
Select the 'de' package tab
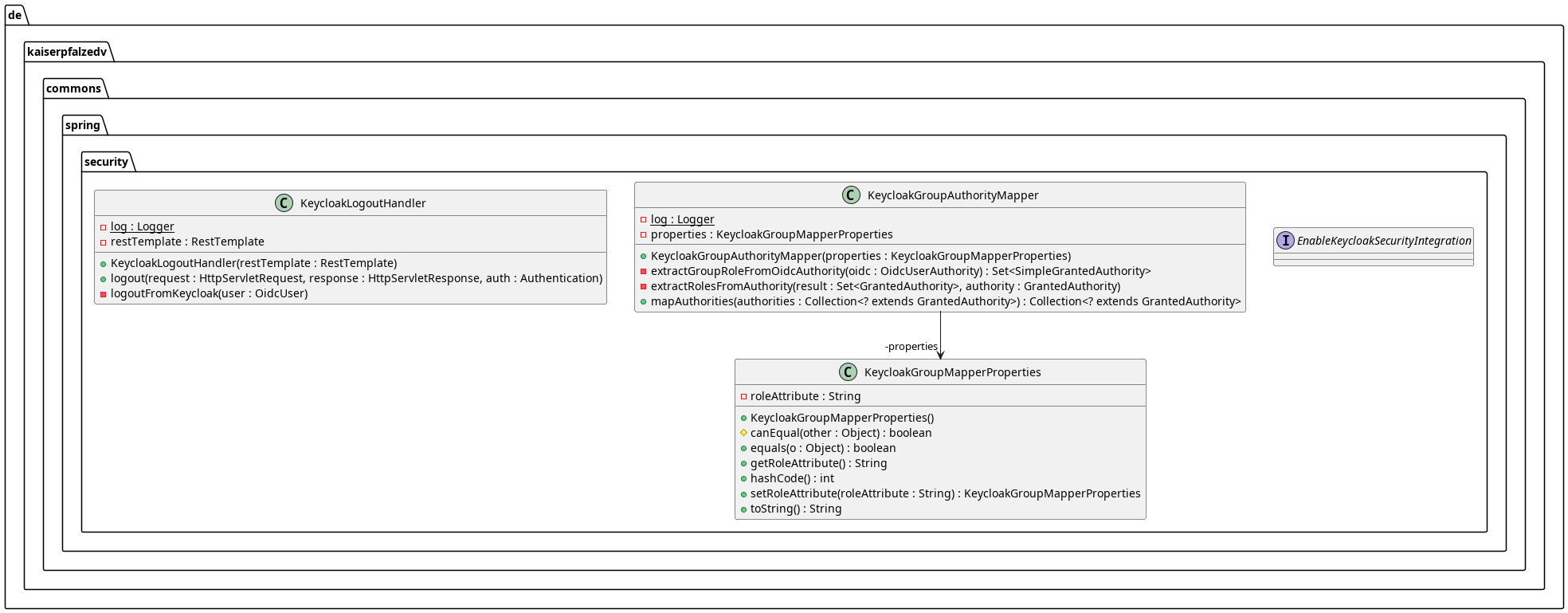[x=15, y=15]
